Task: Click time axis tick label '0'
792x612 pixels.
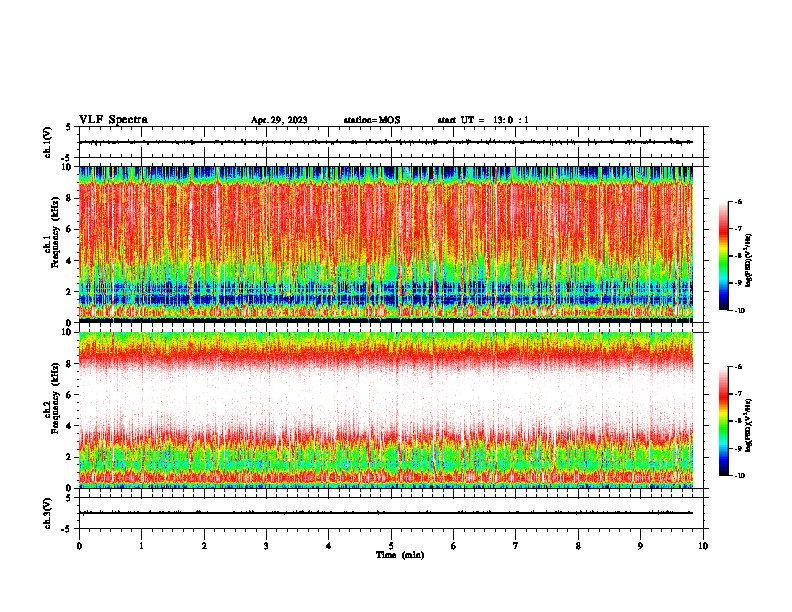Action: pos(79,546)
